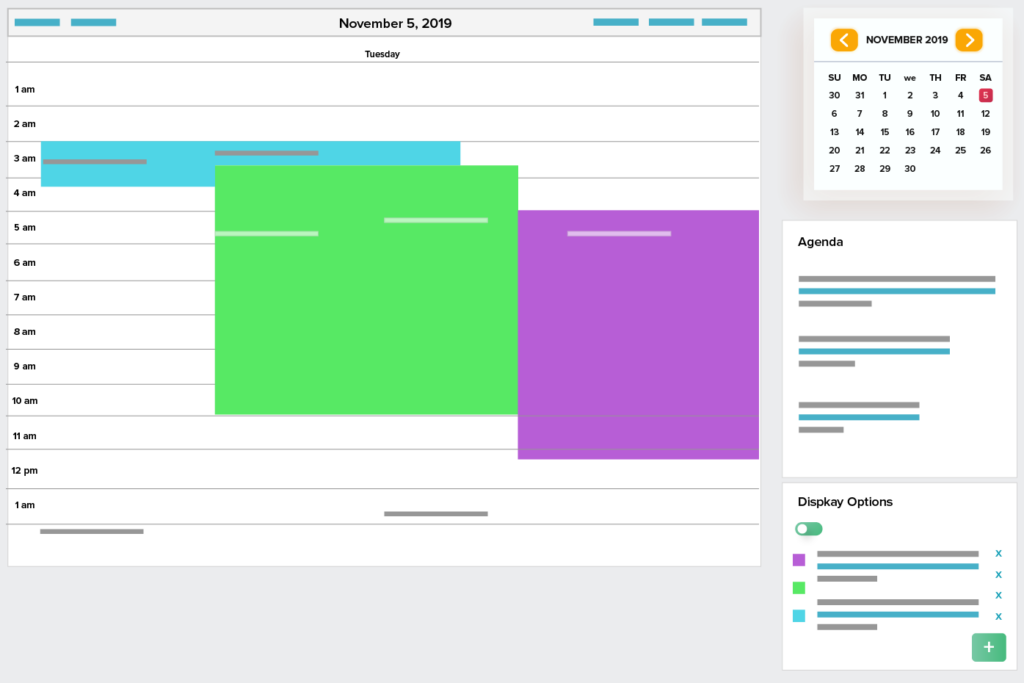Select the first blue button in the top-left toolbar
The height and width of the screenshot is (683, 1024).
coord(37,21)
